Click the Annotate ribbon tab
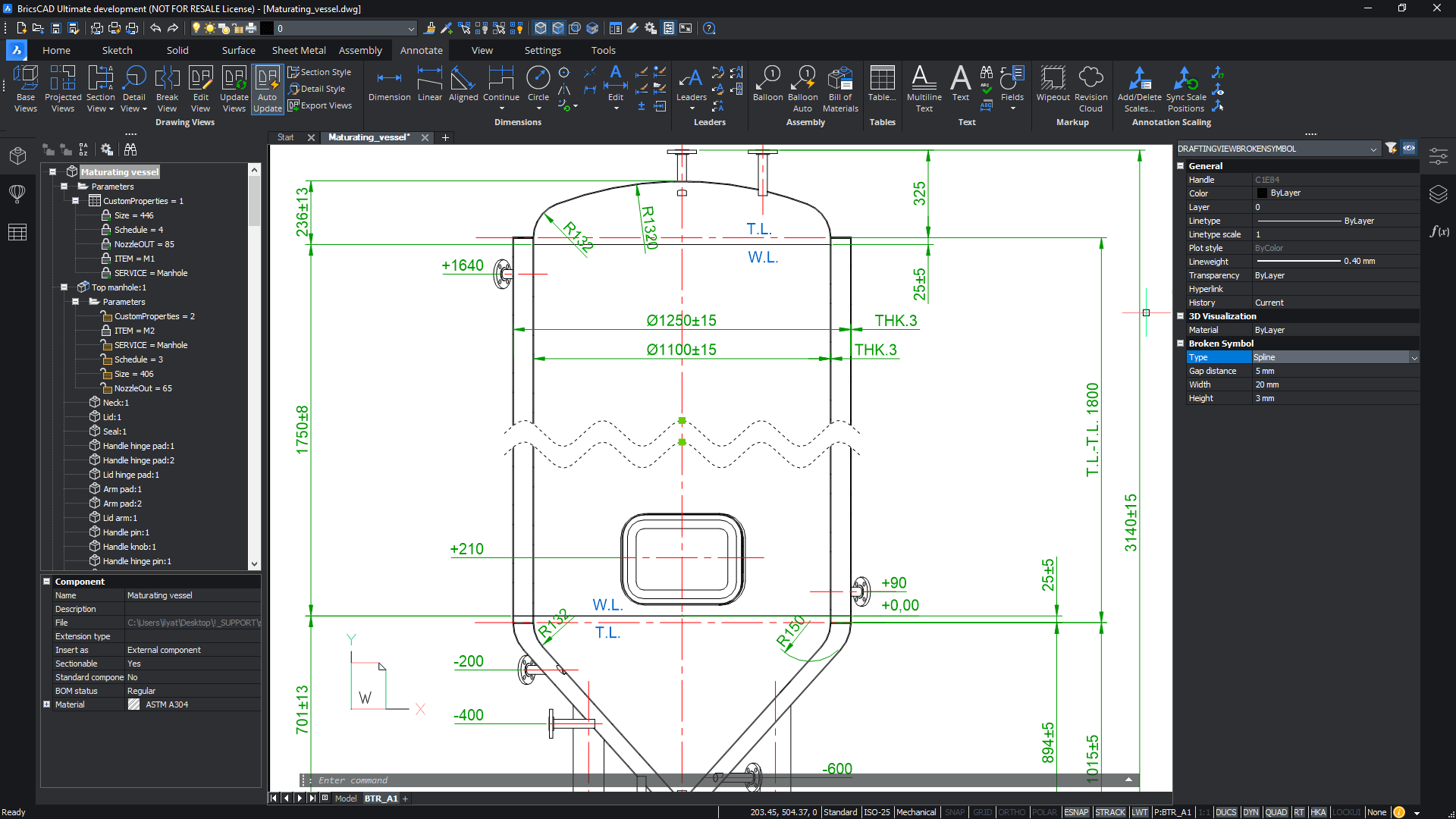1456x819 pixels. [421, 50]
